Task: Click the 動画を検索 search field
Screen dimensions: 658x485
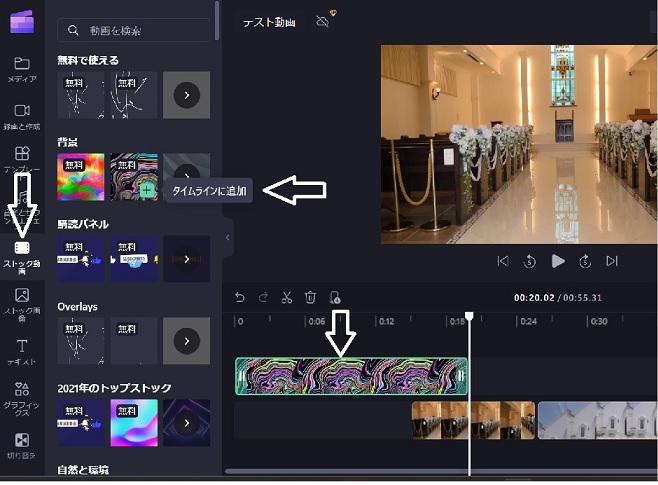Action: point(134,30)
